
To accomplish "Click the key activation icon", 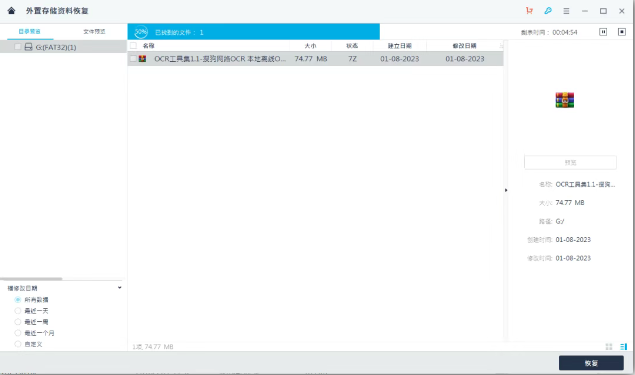I will 548,11.
